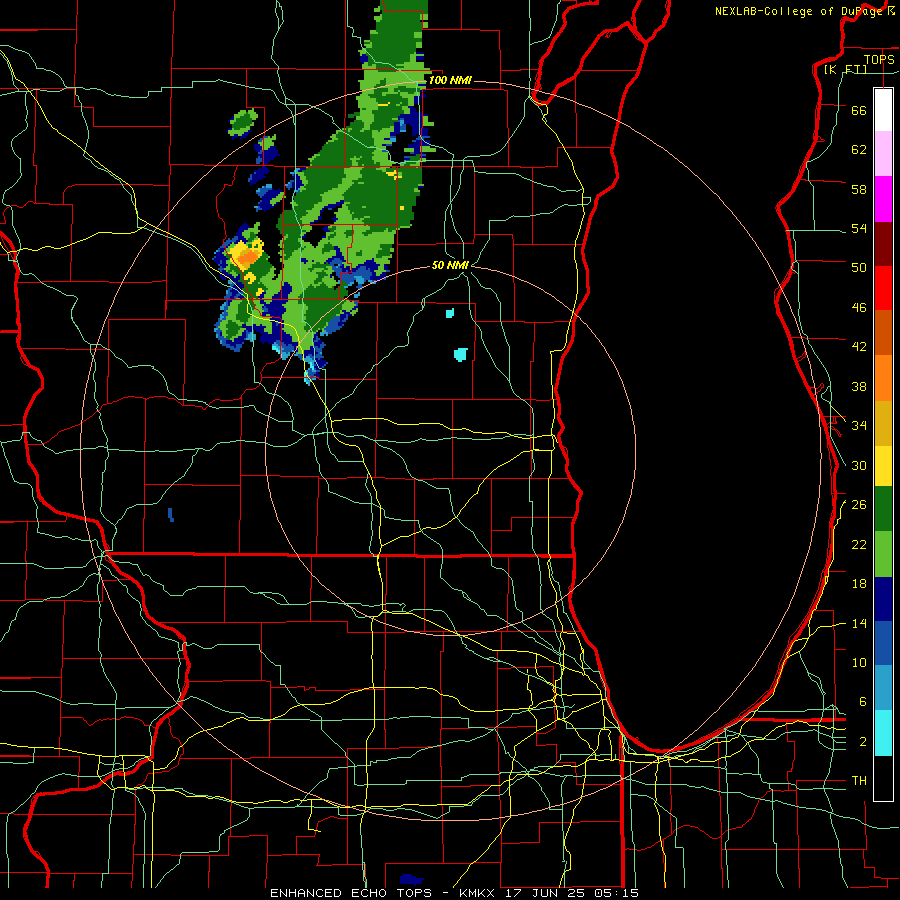This screenshot has width=900, height=900.
Task: Click the 6 legend value
Action: click(x=863, y=701)
